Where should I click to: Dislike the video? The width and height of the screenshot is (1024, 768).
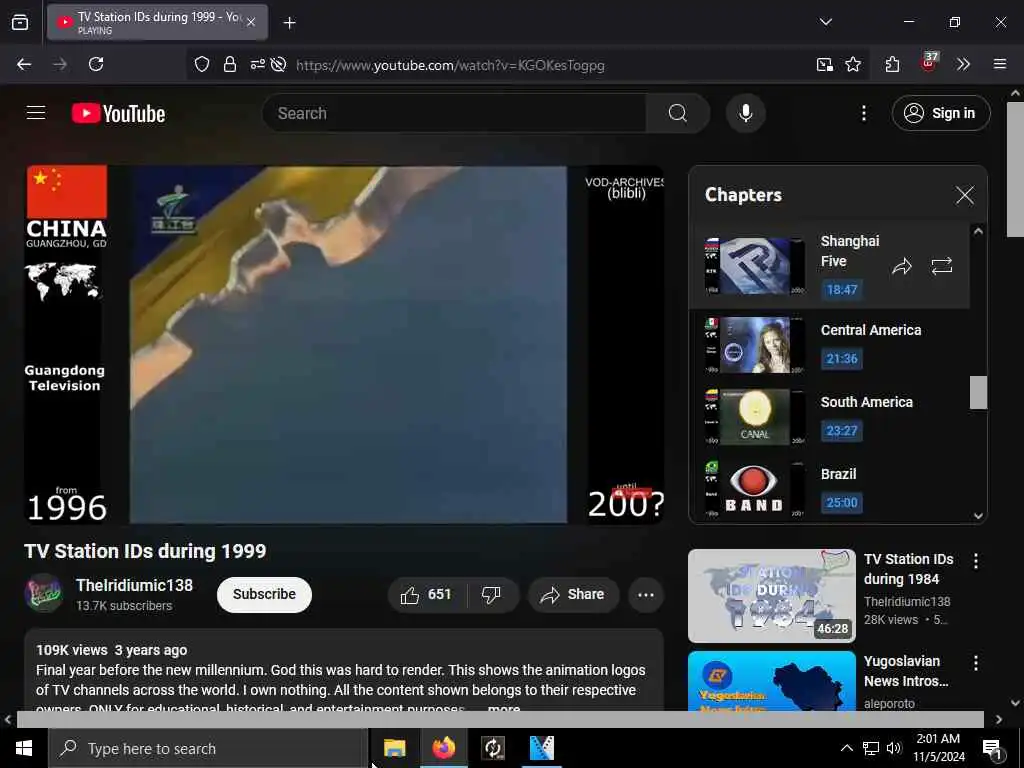point(491,594)
